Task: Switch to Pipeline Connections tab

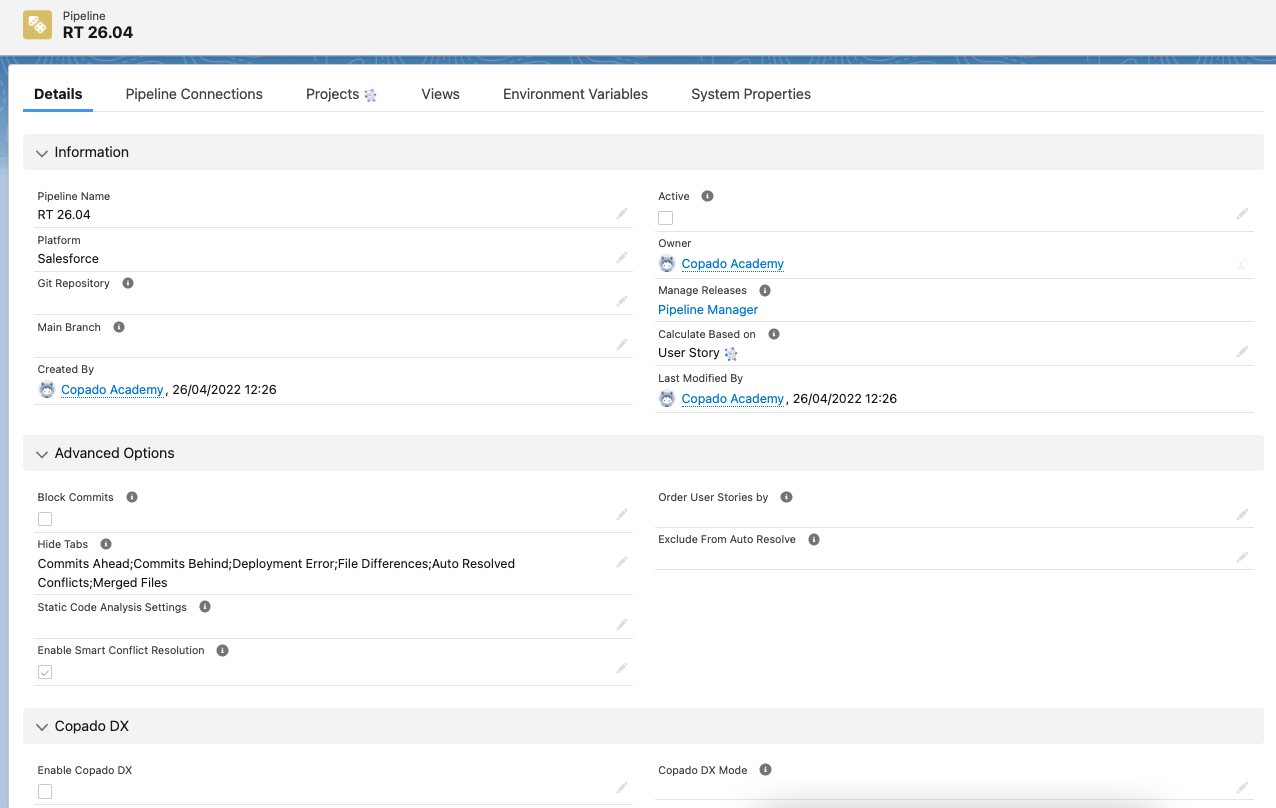Action: coord(194,94)
